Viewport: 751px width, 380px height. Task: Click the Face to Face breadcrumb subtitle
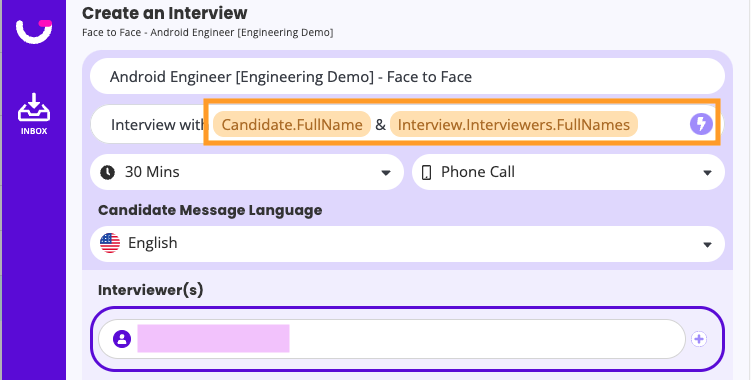coord(208,33)
